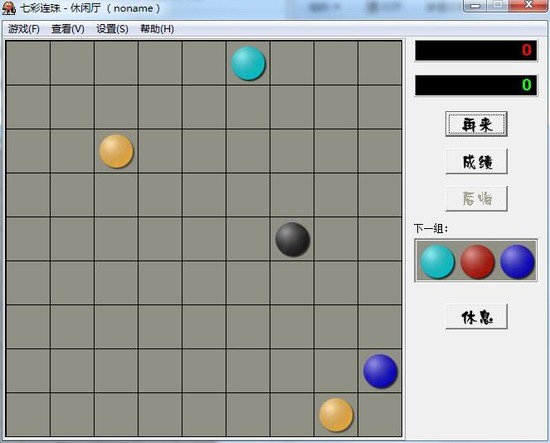
Task: Click the 再来 restart button
Action: [476, 124]
